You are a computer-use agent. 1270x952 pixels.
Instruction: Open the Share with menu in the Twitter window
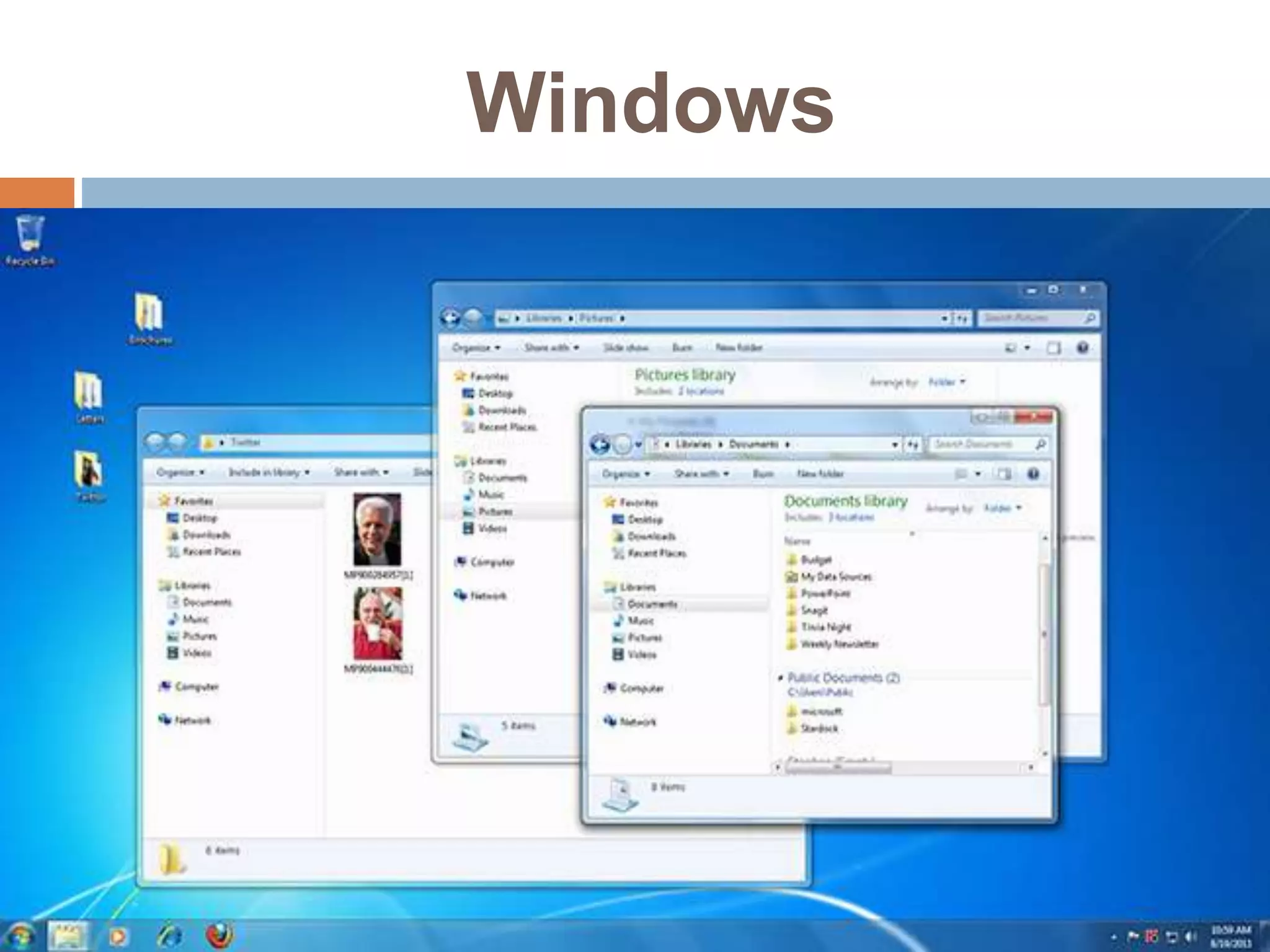click(362, 472)
